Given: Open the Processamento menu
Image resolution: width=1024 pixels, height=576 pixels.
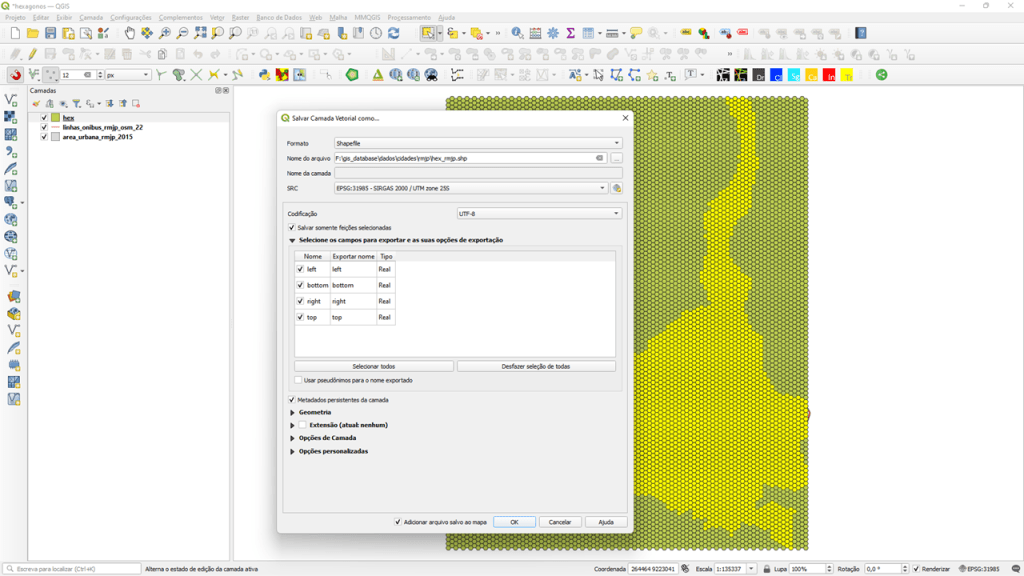Looking at the screenshot, I should (409, 18).
